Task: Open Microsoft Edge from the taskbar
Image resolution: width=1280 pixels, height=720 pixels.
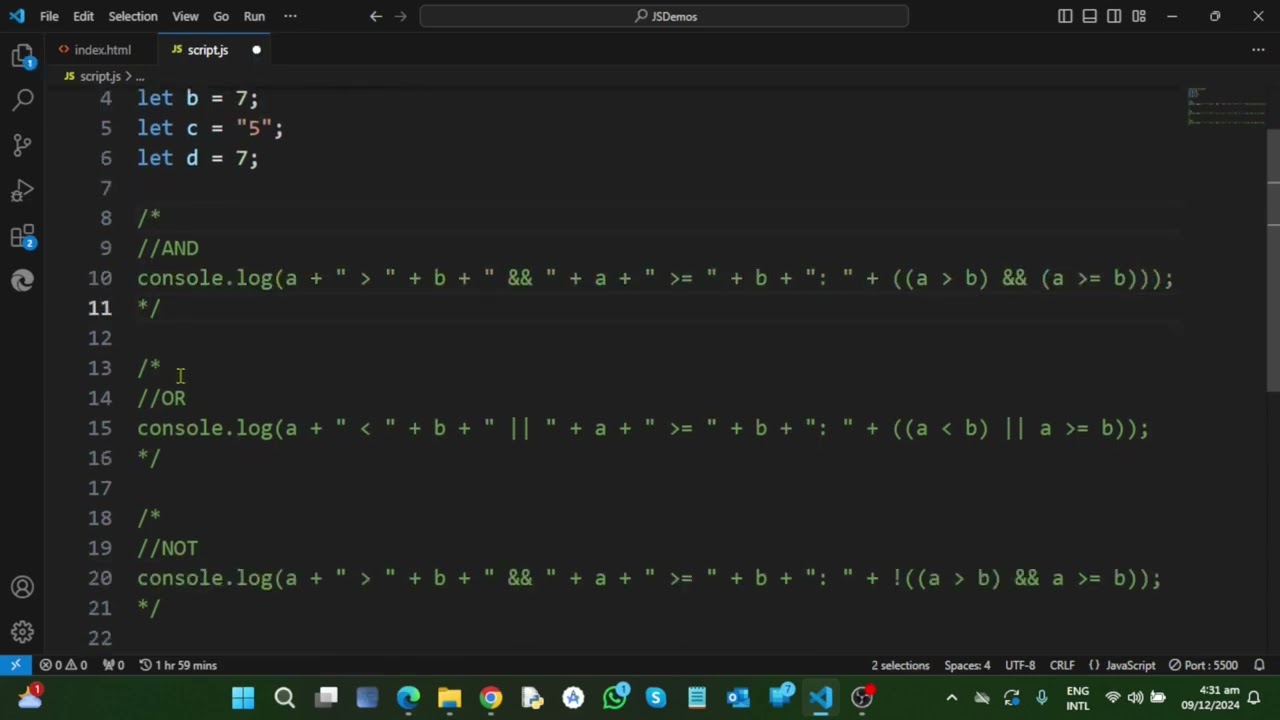Action: (408, 697)
